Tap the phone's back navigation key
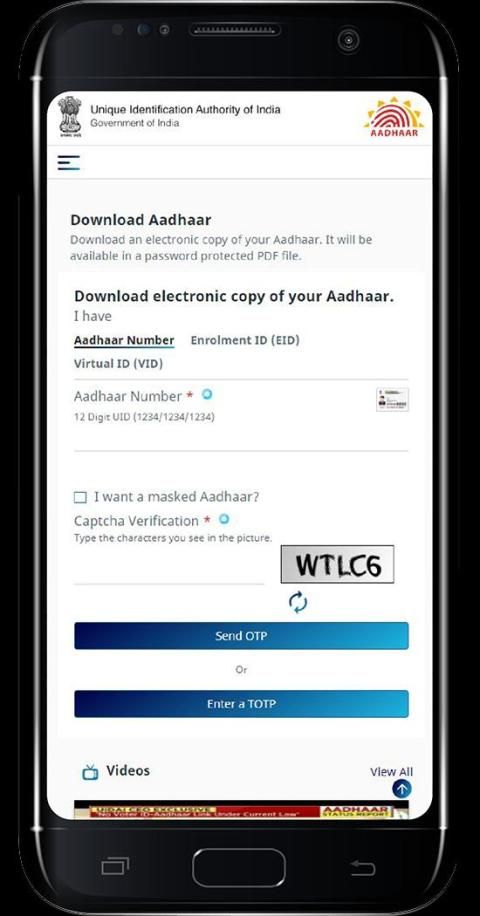Image resolution: width=480 pixels, height=916 pixels. tap(363, 868)
